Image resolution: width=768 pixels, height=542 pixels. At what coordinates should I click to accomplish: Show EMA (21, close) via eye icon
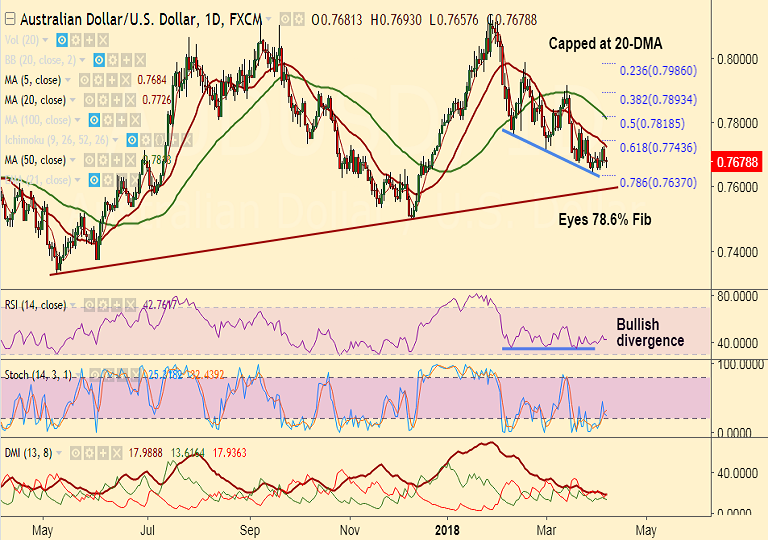(x=94, y=180)
